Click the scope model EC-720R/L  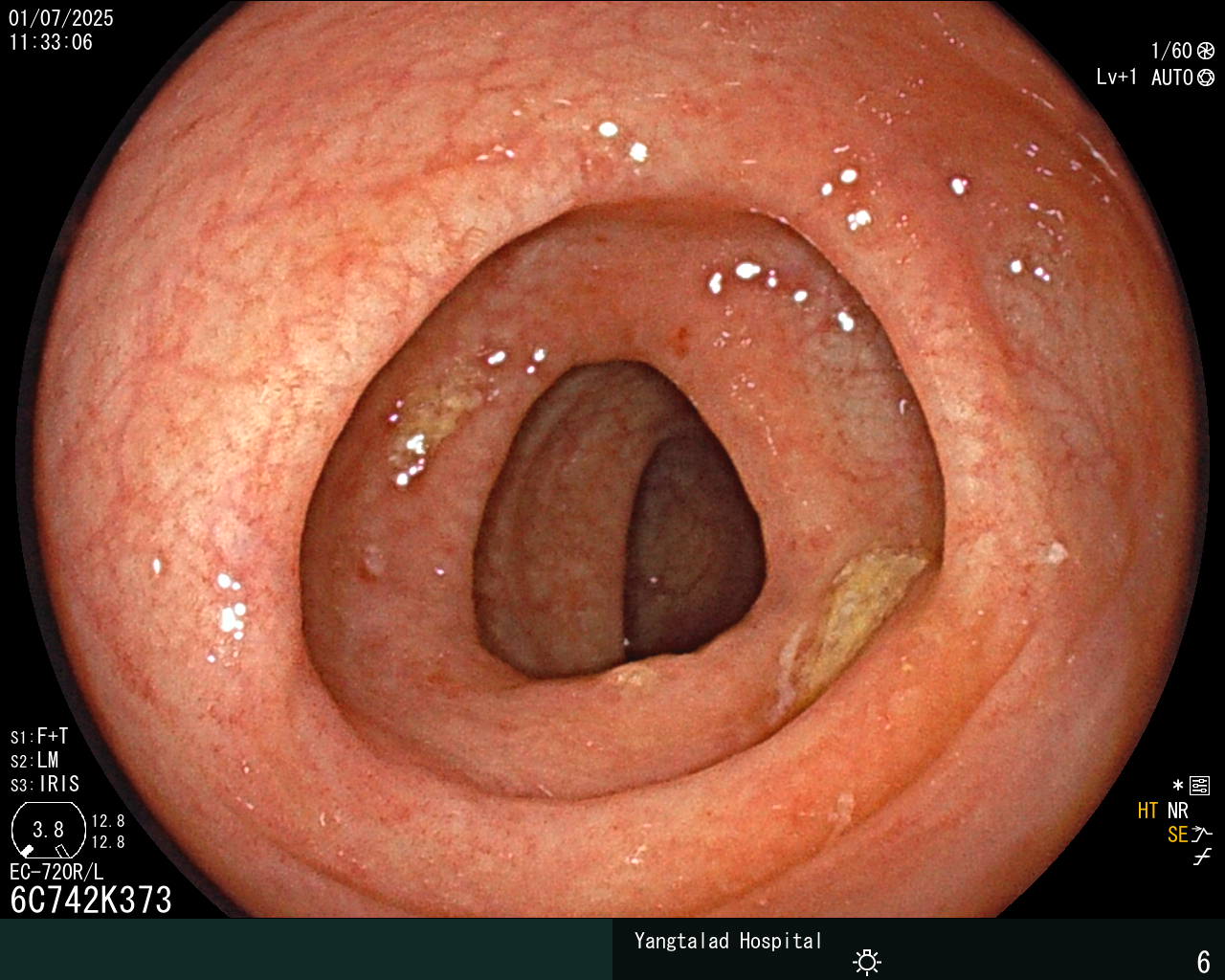click(x=56, y=873)
